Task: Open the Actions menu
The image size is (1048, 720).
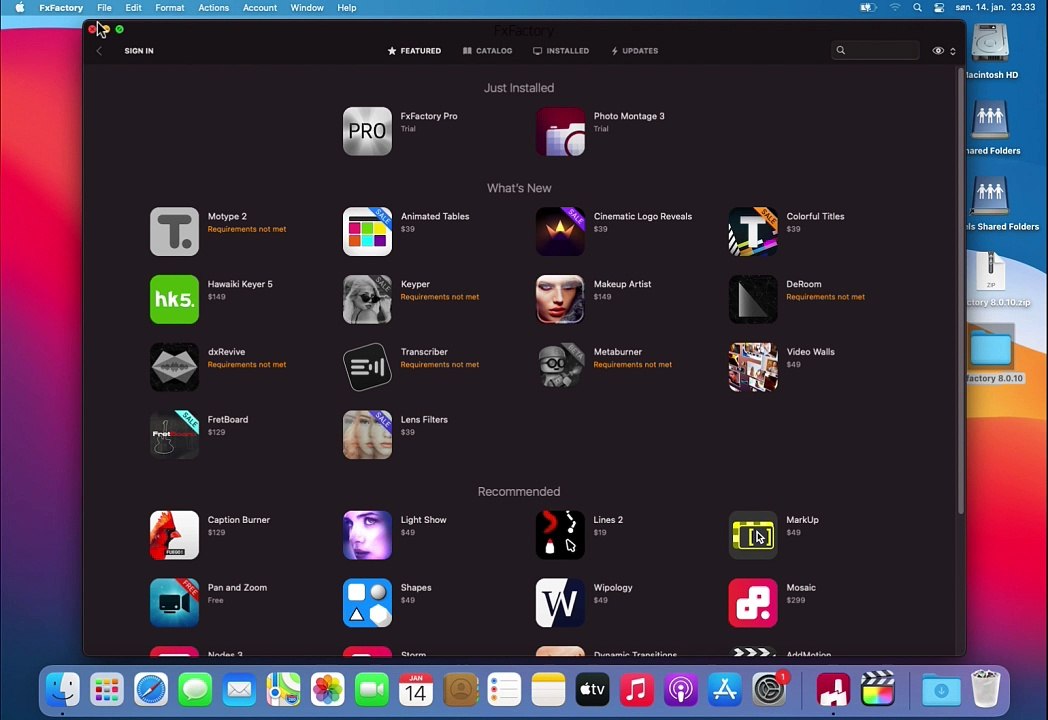Action: point(213,8)
